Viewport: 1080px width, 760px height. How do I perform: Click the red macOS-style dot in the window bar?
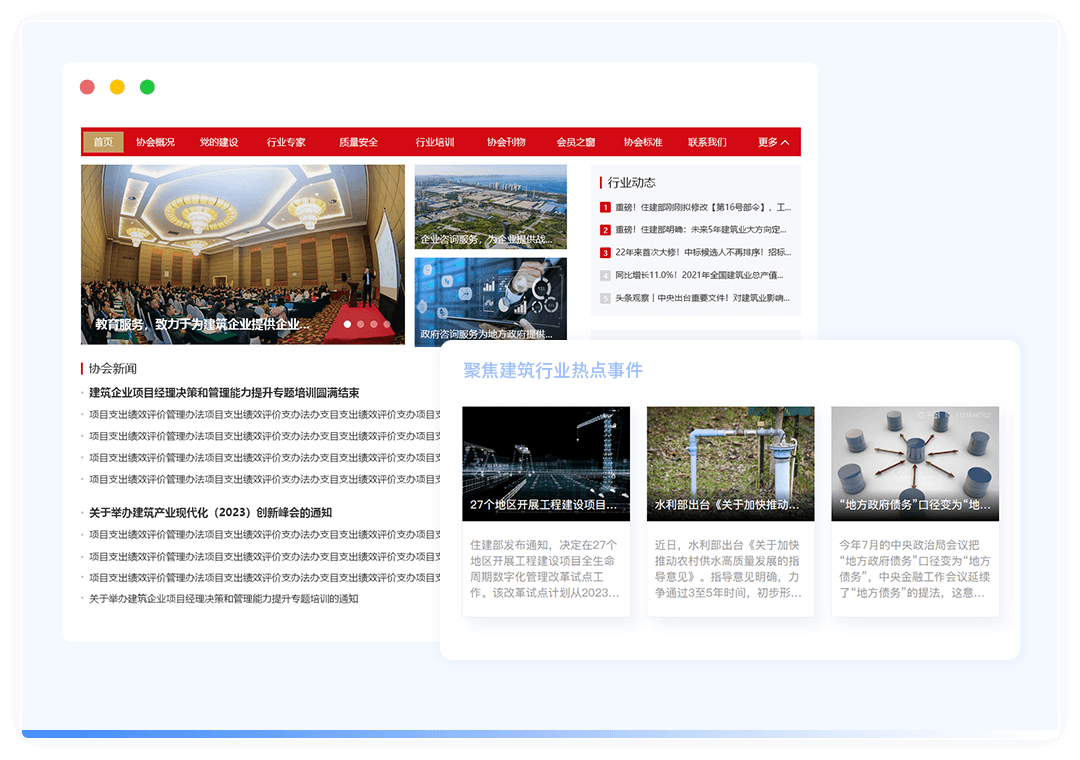click(87, 87)
